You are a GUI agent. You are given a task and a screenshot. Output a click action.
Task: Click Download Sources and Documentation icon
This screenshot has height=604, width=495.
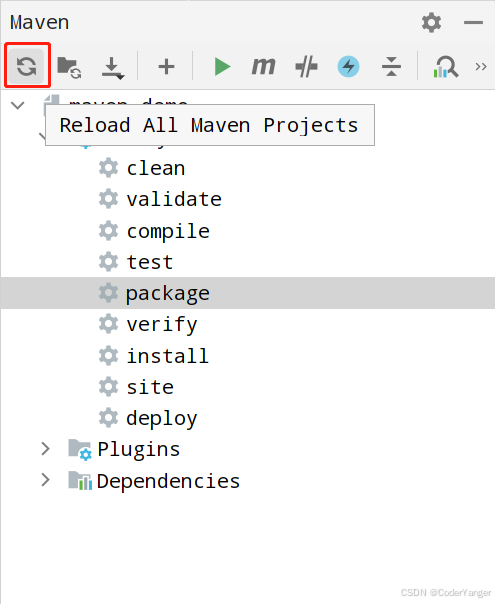[x=113, y=68]
